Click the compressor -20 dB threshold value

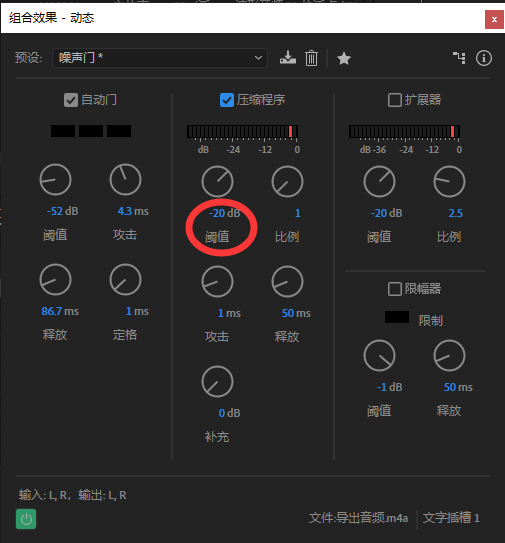click(224, 213)
